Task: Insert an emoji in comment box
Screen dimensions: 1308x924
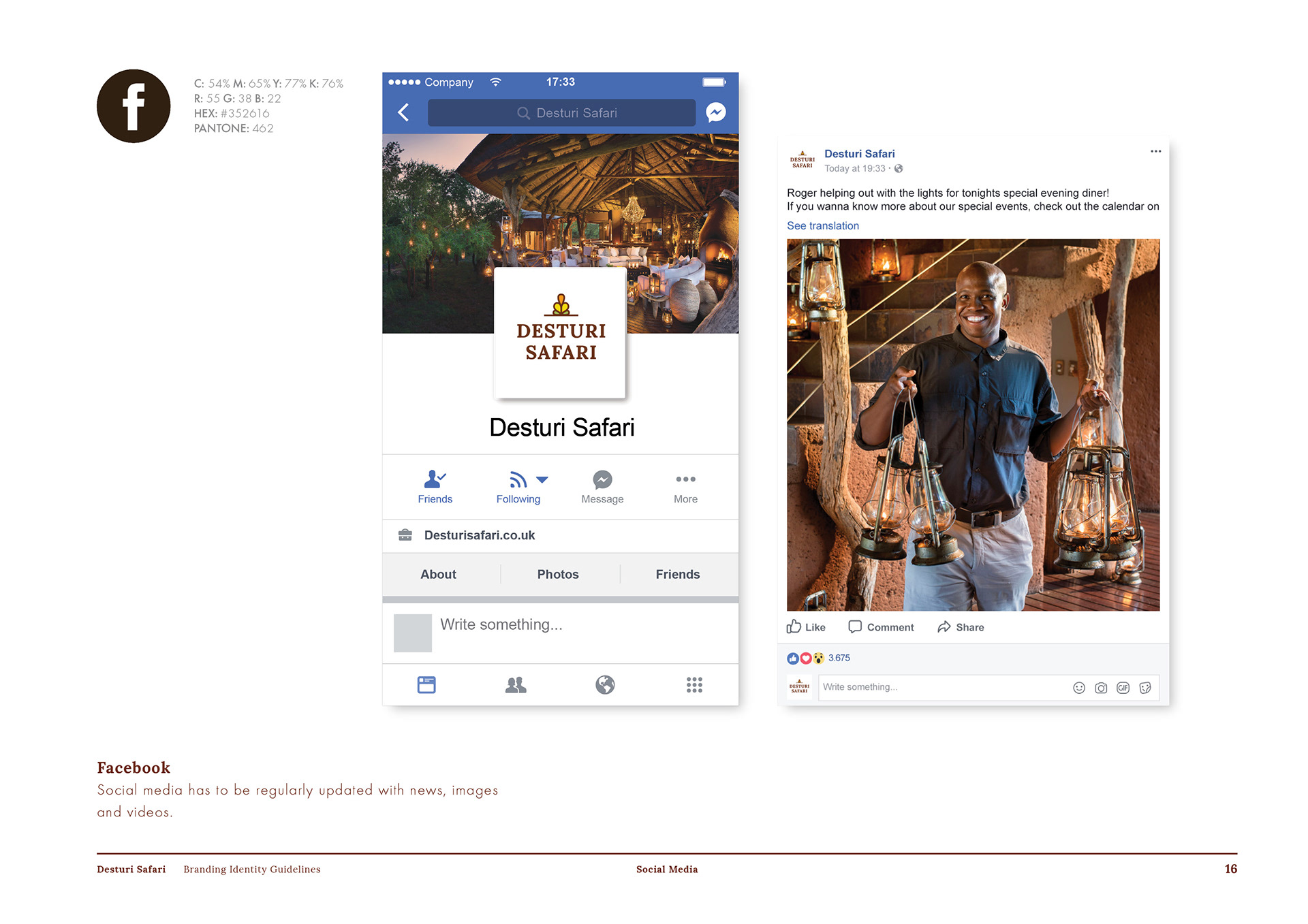Action: point(1079,688)
